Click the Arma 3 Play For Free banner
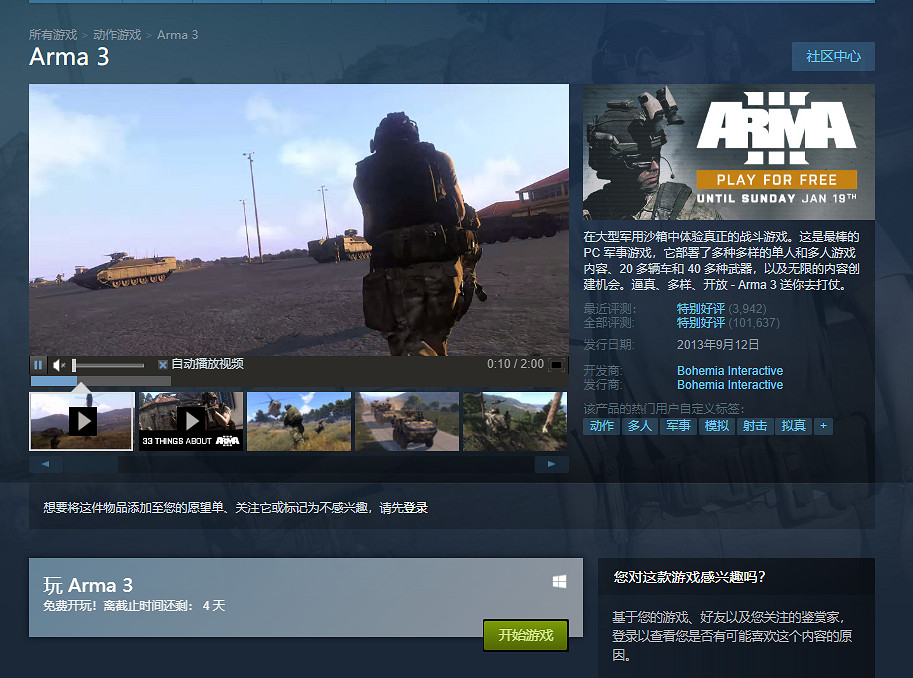The width and height of the screenshot is (913, 678). tap(728, 151)
